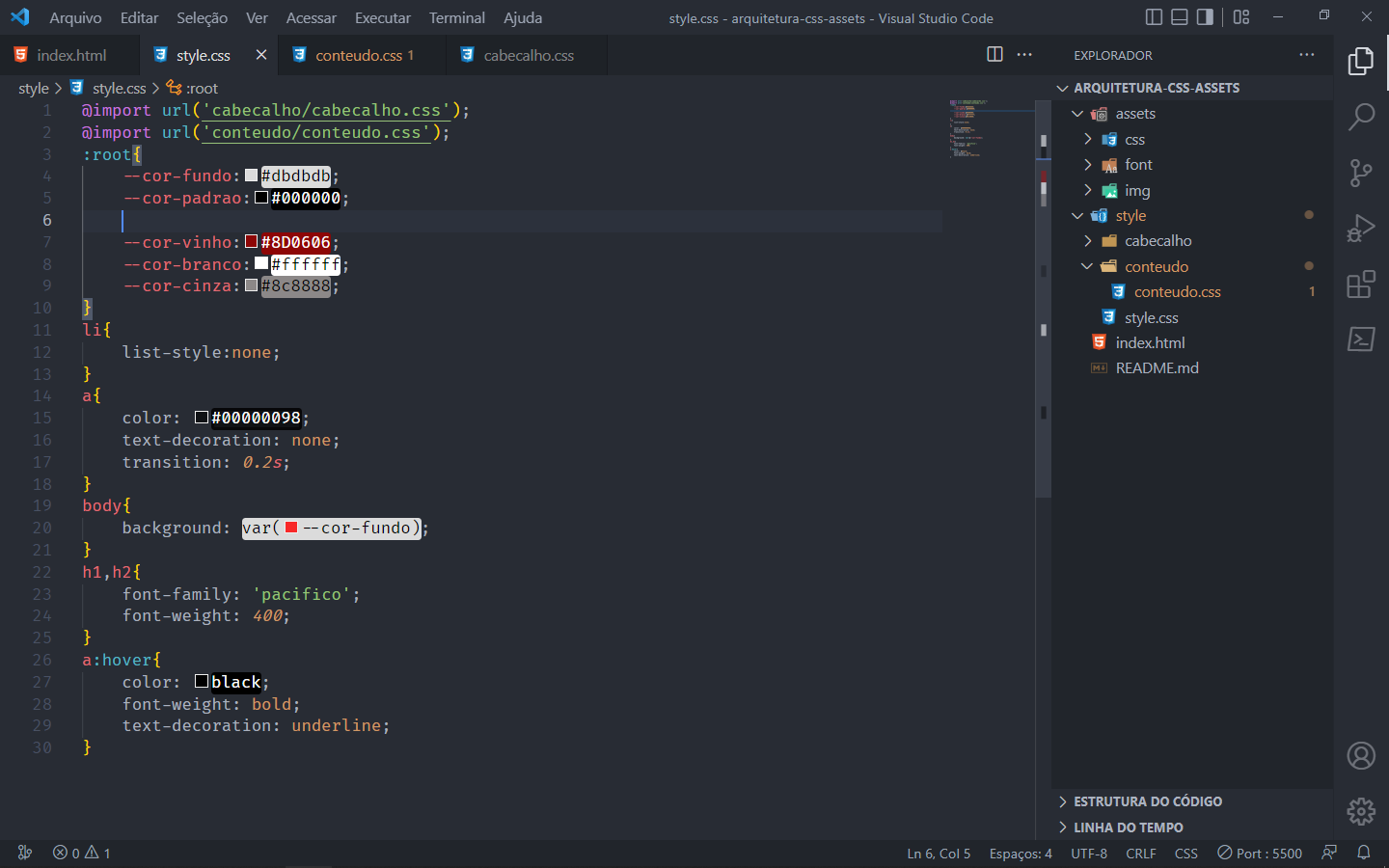
Task: Open the Search view in activity bar
Action: tap(1361, 117)
